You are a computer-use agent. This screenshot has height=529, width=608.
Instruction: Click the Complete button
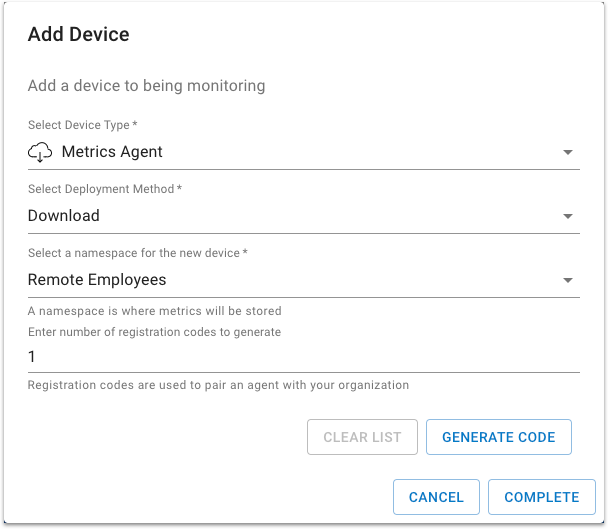pos(541,497)
